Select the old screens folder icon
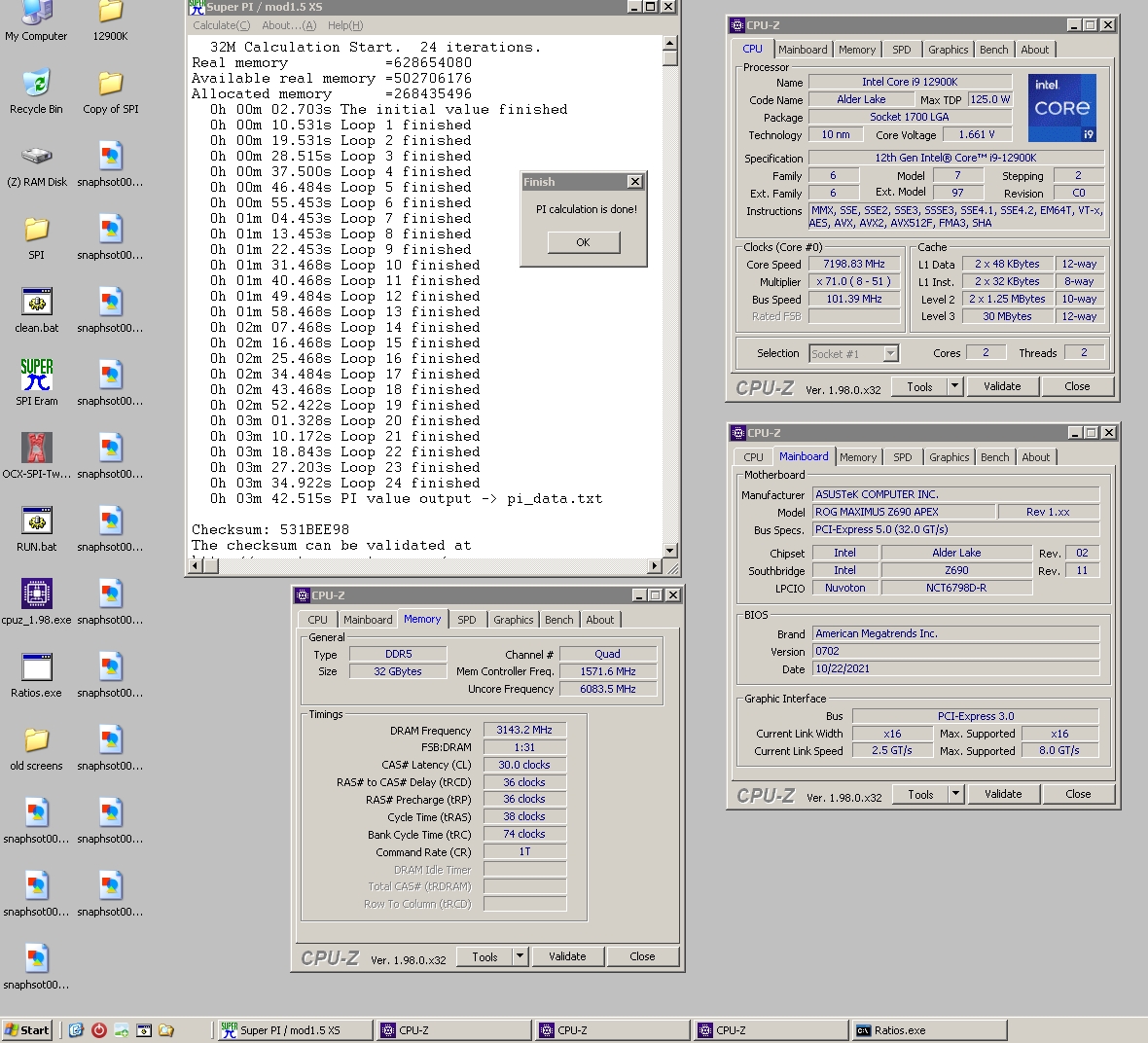Image resolution: width=1148 pixels, height=1043 pixels. [37, 739]
